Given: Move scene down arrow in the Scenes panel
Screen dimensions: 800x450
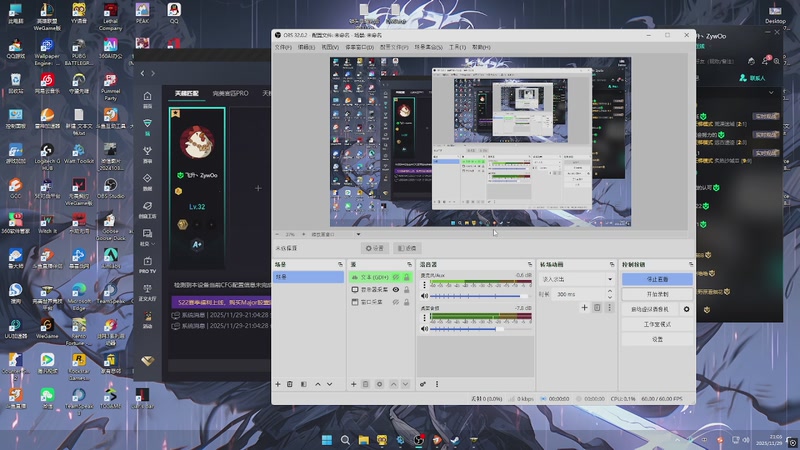Looking at the screenshot, I should (330, 384).
